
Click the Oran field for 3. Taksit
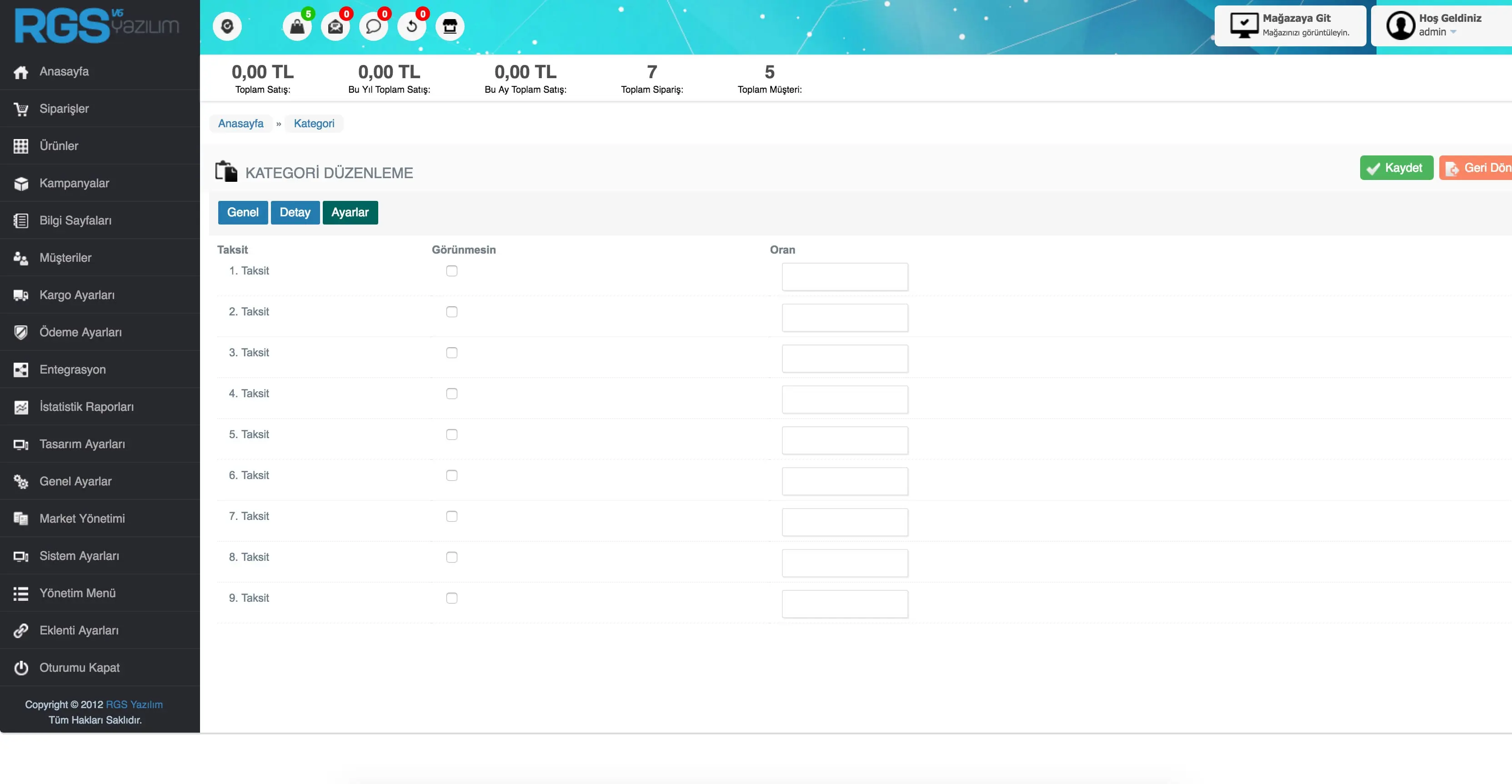(845, 359)
